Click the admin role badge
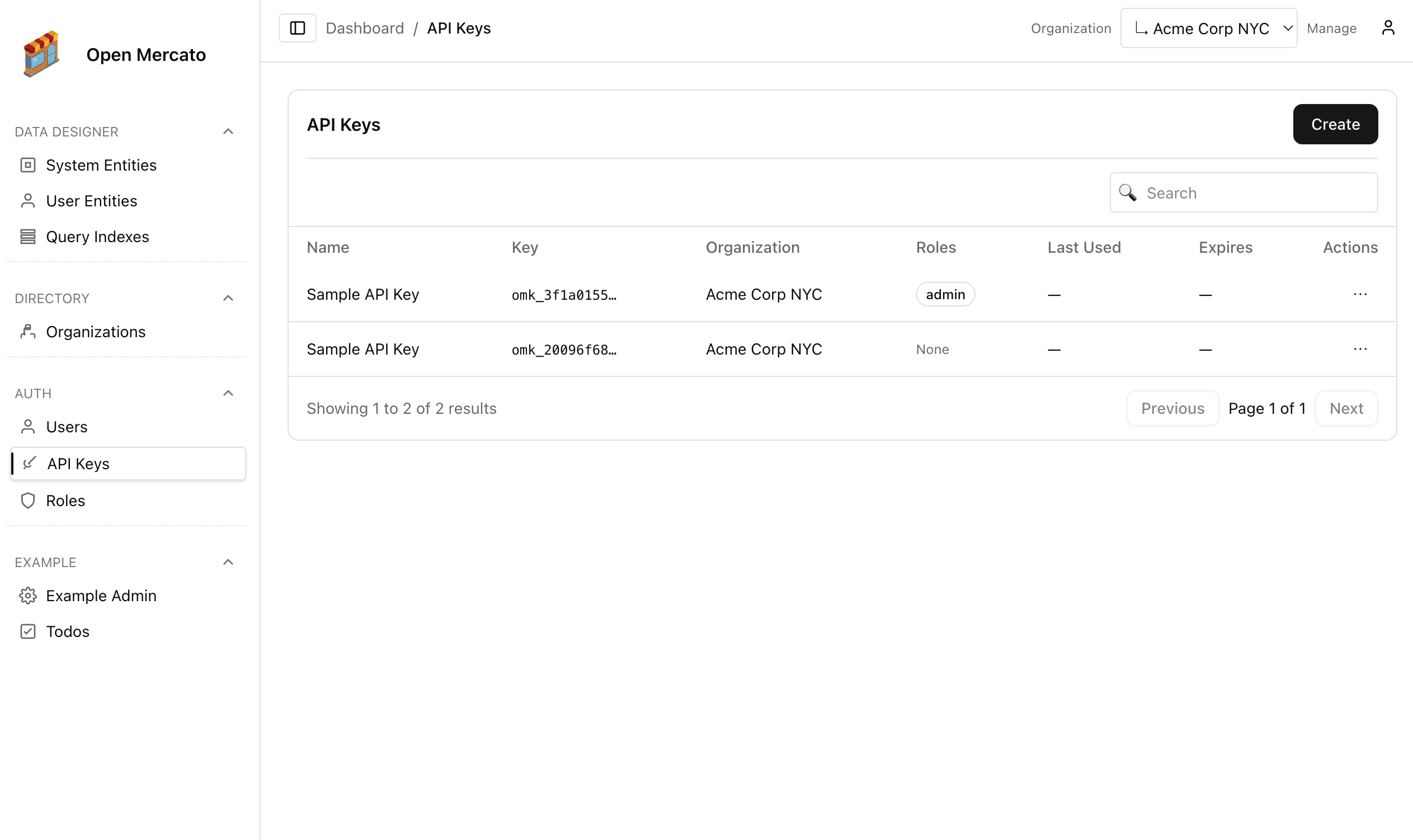The image size is (1413, 840). 945,294
